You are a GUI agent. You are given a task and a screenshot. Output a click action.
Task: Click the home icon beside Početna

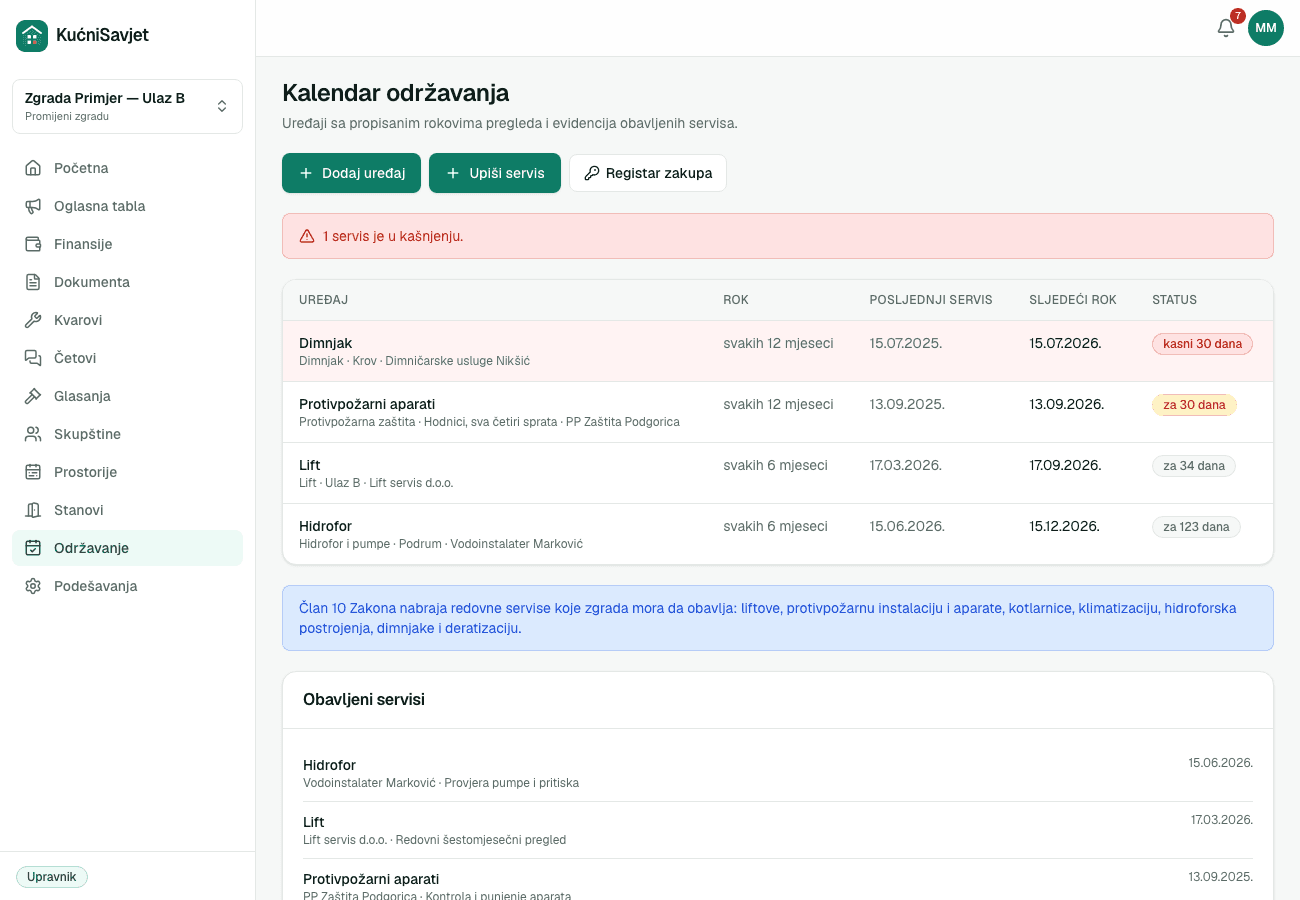coord(33,168)
